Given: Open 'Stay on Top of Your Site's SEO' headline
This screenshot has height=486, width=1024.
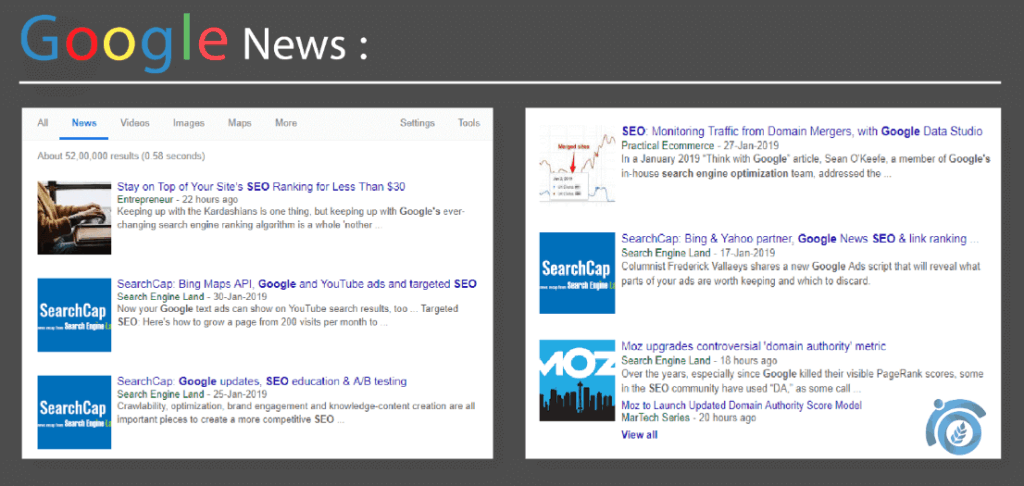Looking at the screenshot, I should [x=261, y=187].
